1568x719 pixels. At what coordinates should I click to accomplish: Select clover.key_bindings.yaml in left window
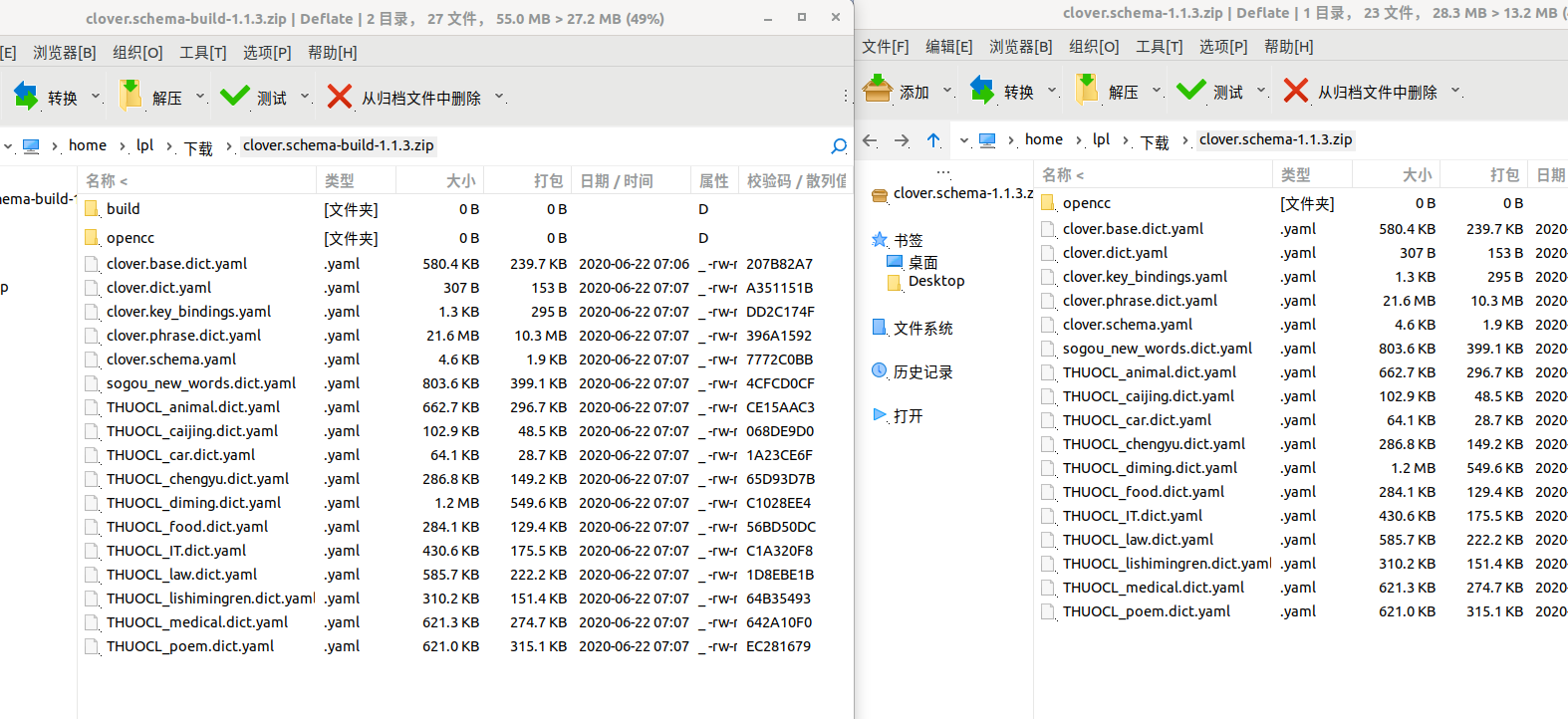[x=188, y=312]
